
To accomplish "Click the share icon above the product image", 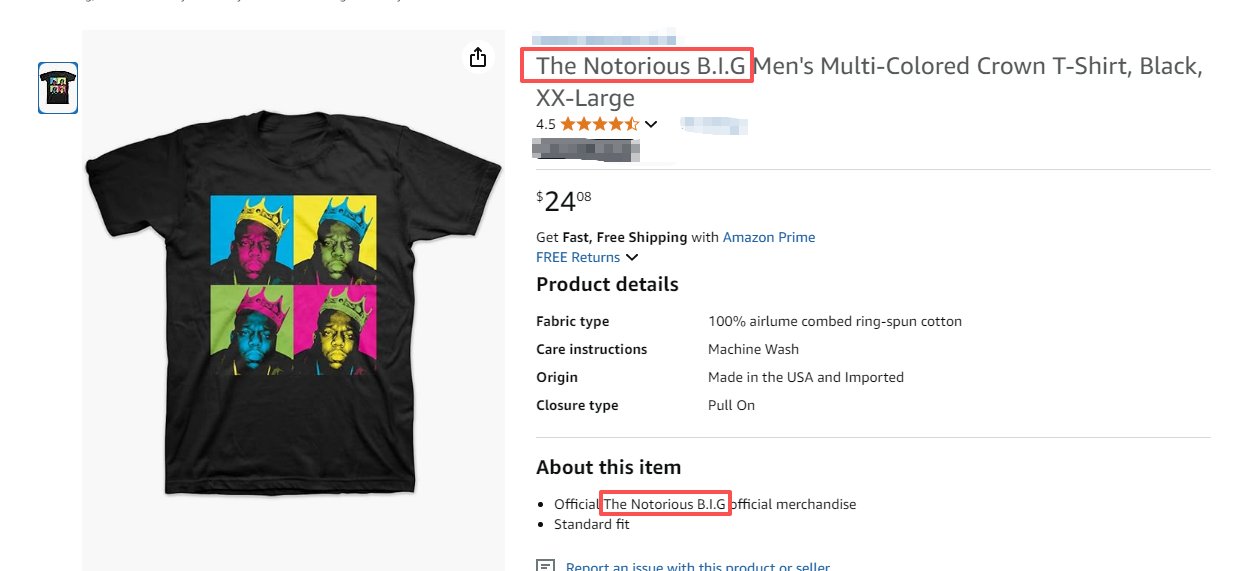I will tap(478, 57).
